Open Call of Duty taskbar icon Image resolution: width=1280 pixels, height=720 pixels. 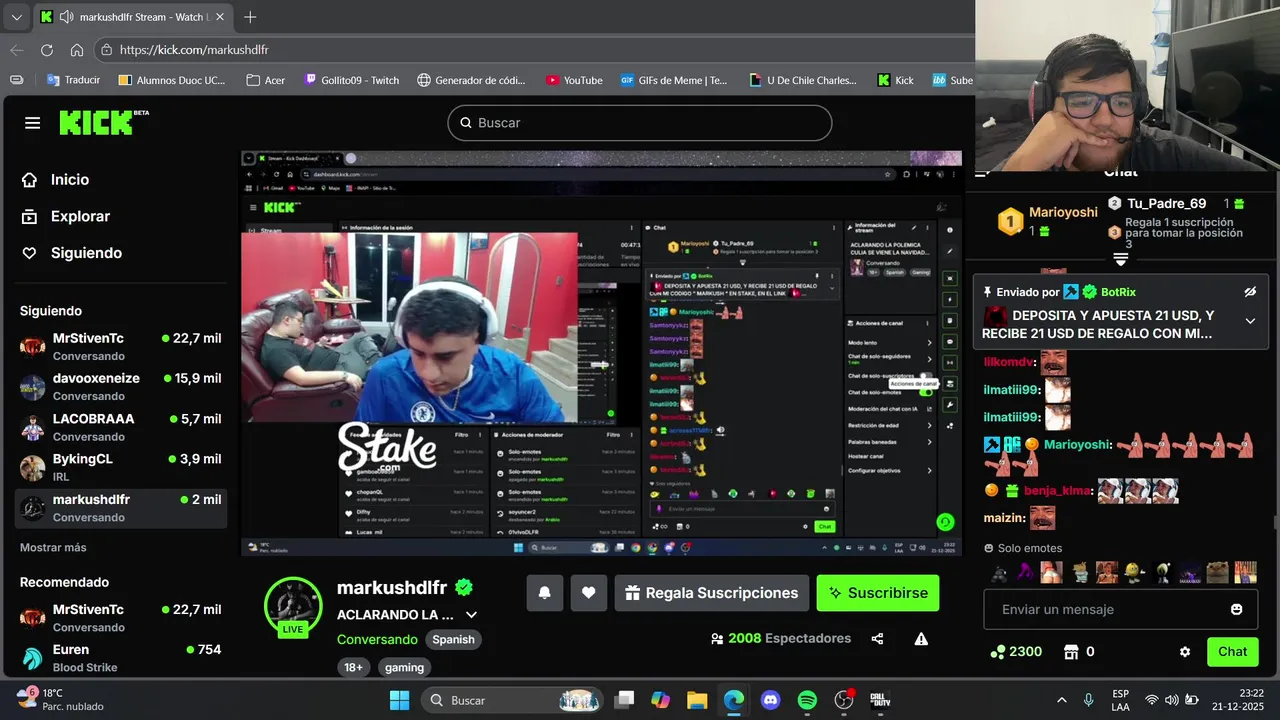[x=880, y=700]
